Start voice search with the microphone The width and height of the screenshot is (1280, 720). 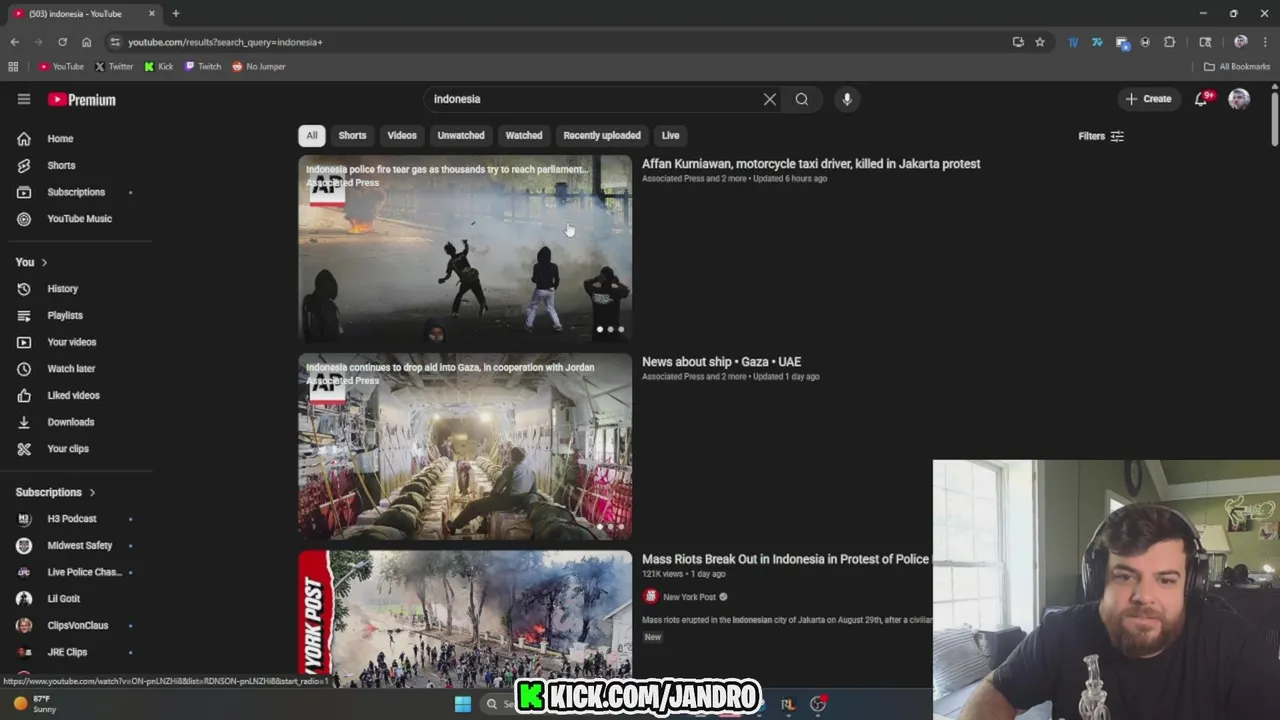click(847, 99)
